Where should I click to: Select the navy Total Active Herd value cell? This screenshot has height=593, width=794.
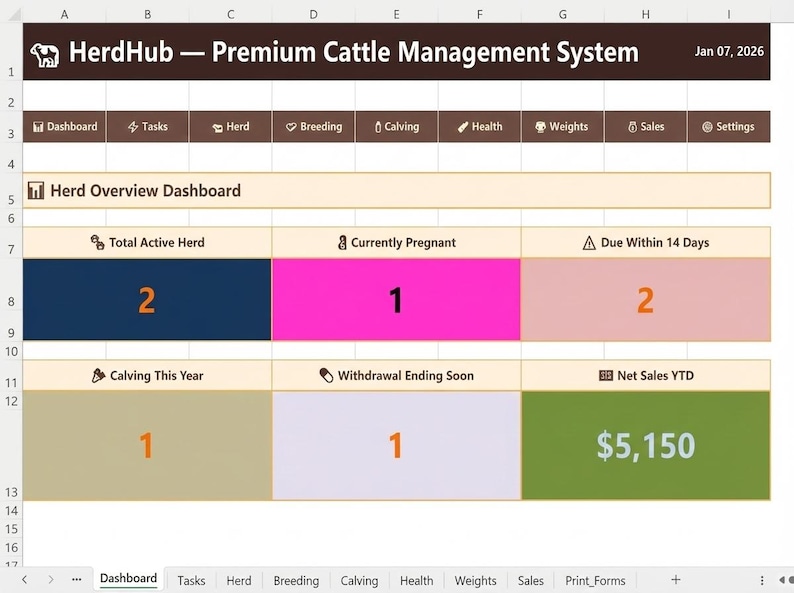click(x=147, y=300)
